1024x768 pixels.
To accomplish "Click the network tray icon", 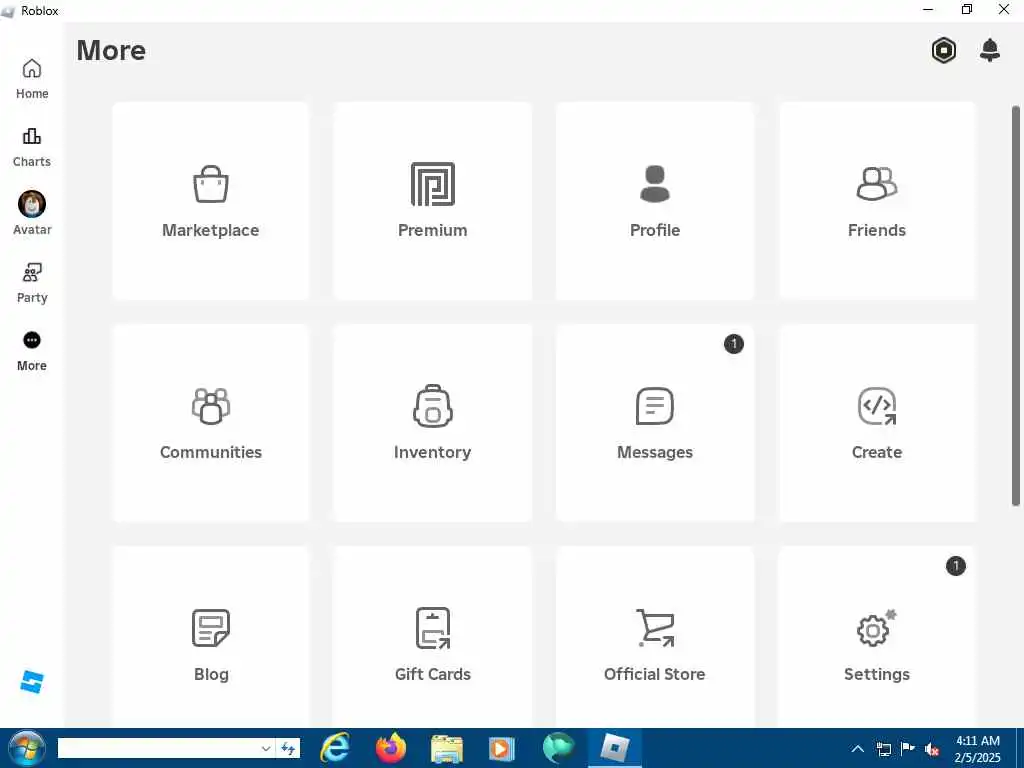I will coord(884,749).
